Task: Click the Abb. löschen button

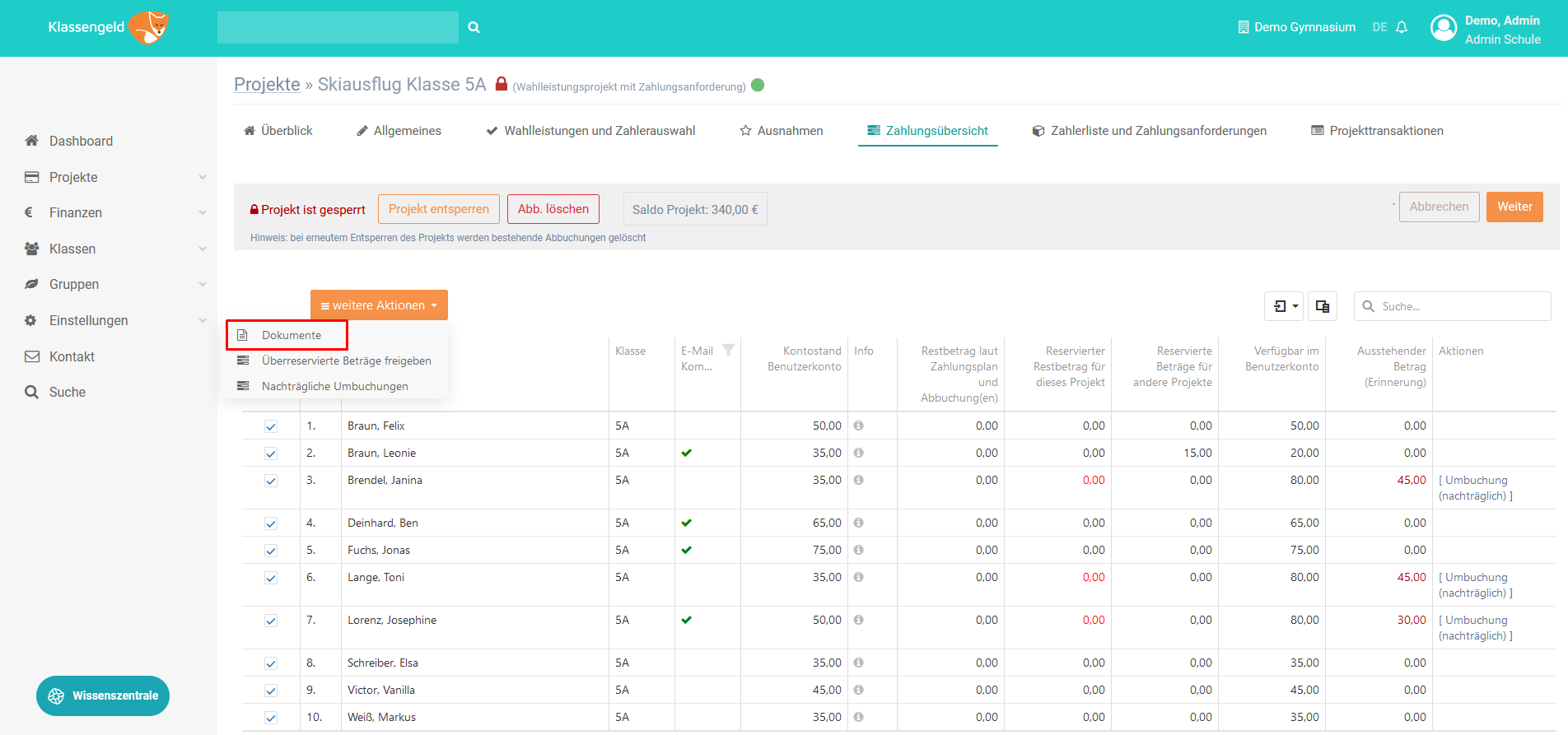Action: click(x=553, y=209)
